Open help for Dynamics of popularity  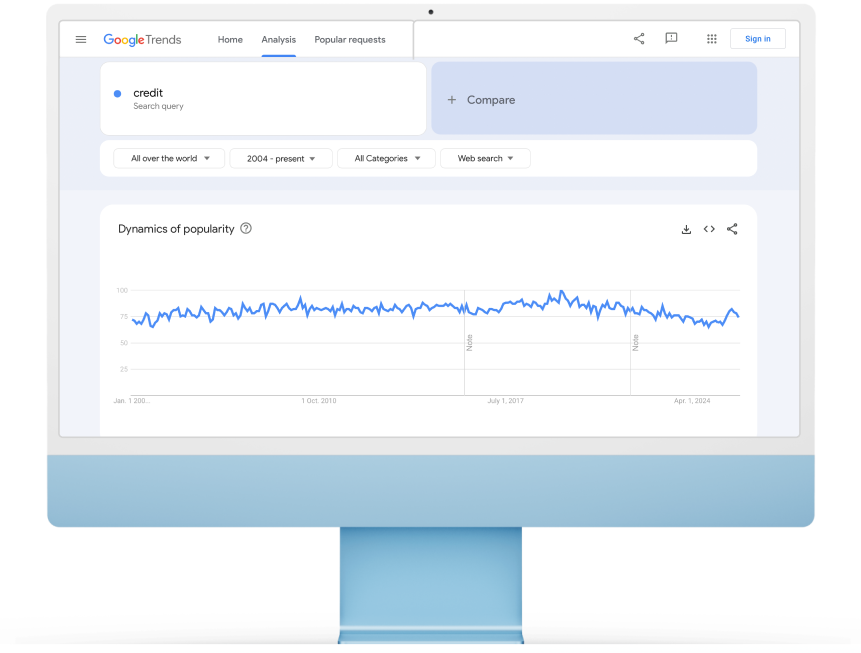[246, 228]
